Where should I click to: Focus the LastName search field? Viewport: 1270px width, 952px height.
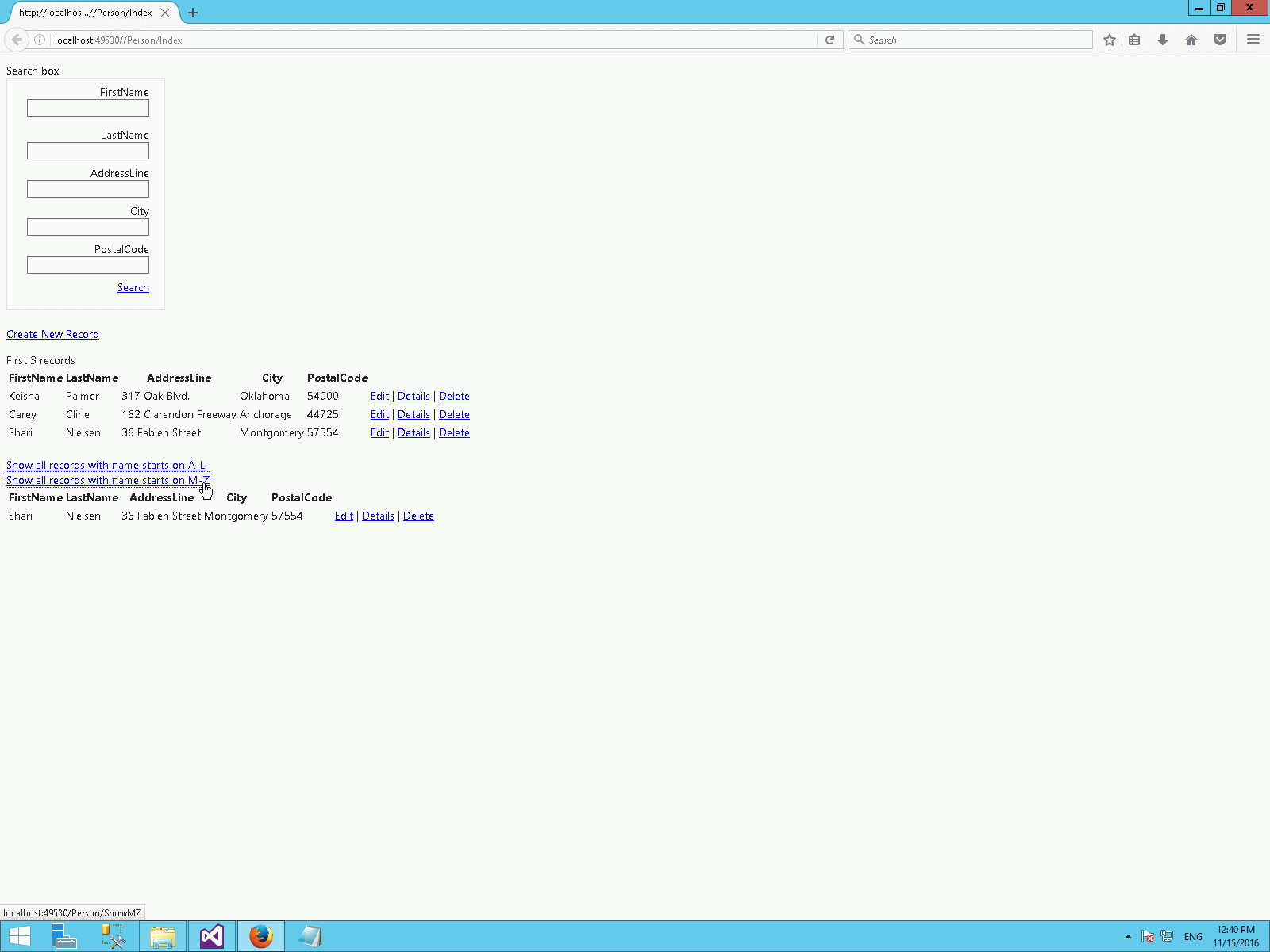[x=88, y=151]
